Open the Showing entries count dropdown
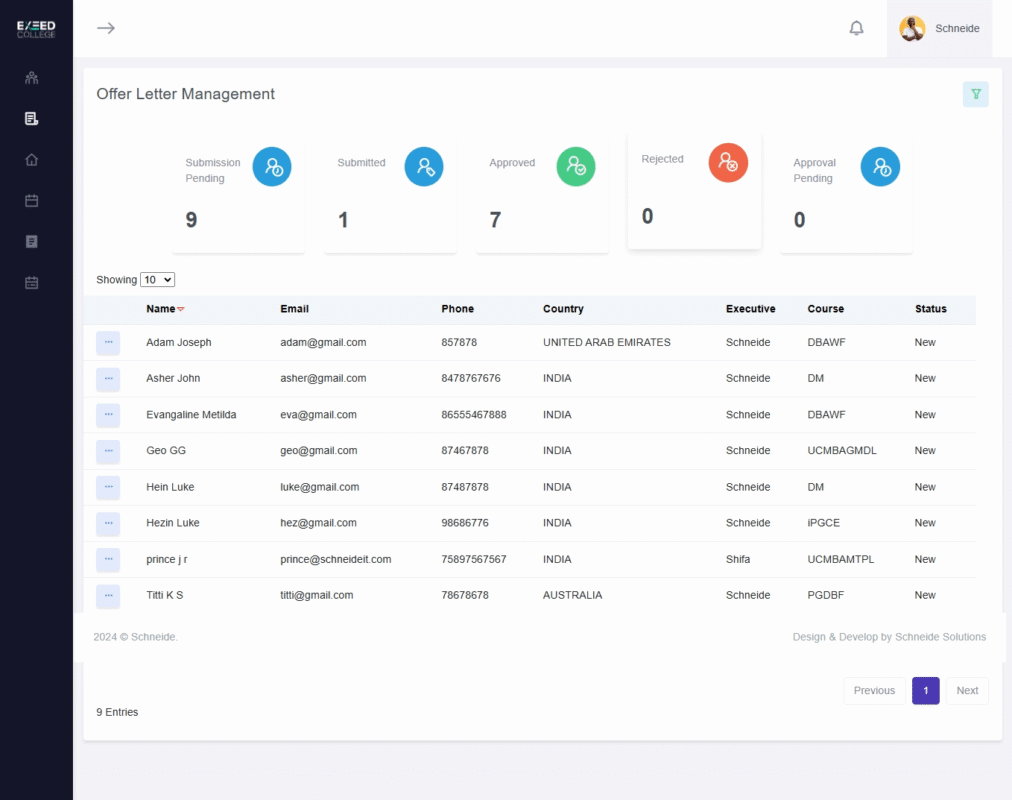Viewport: 1012px width, 800px height. (157, 280)
